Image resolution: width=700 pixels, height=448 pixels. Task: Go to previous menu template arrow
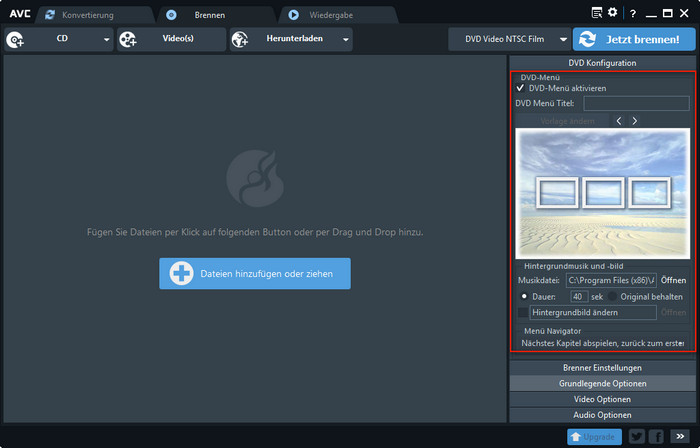click(619, 121)
